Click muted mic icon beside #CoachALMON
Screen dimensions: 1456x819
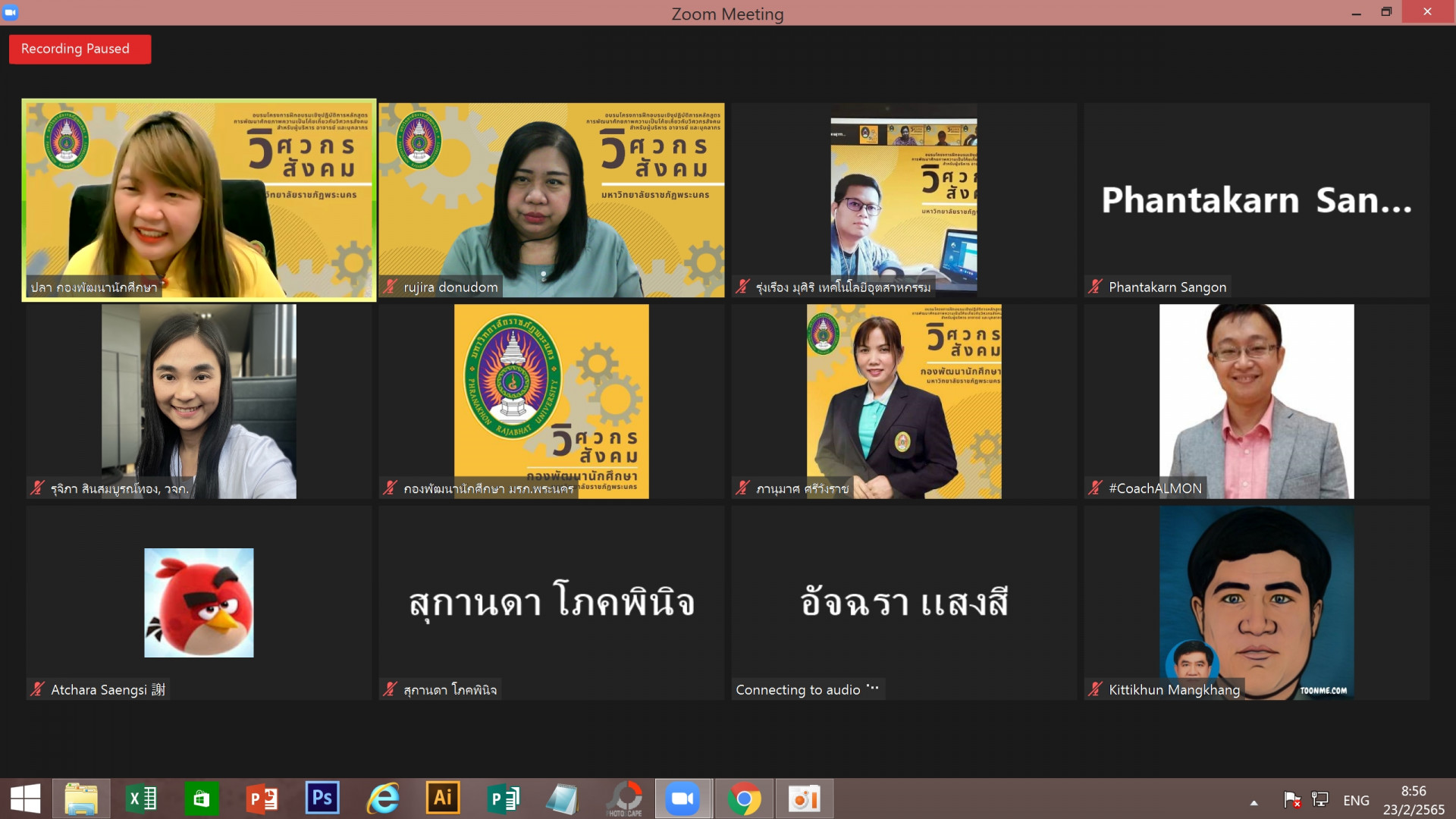tap(1095, 488)
